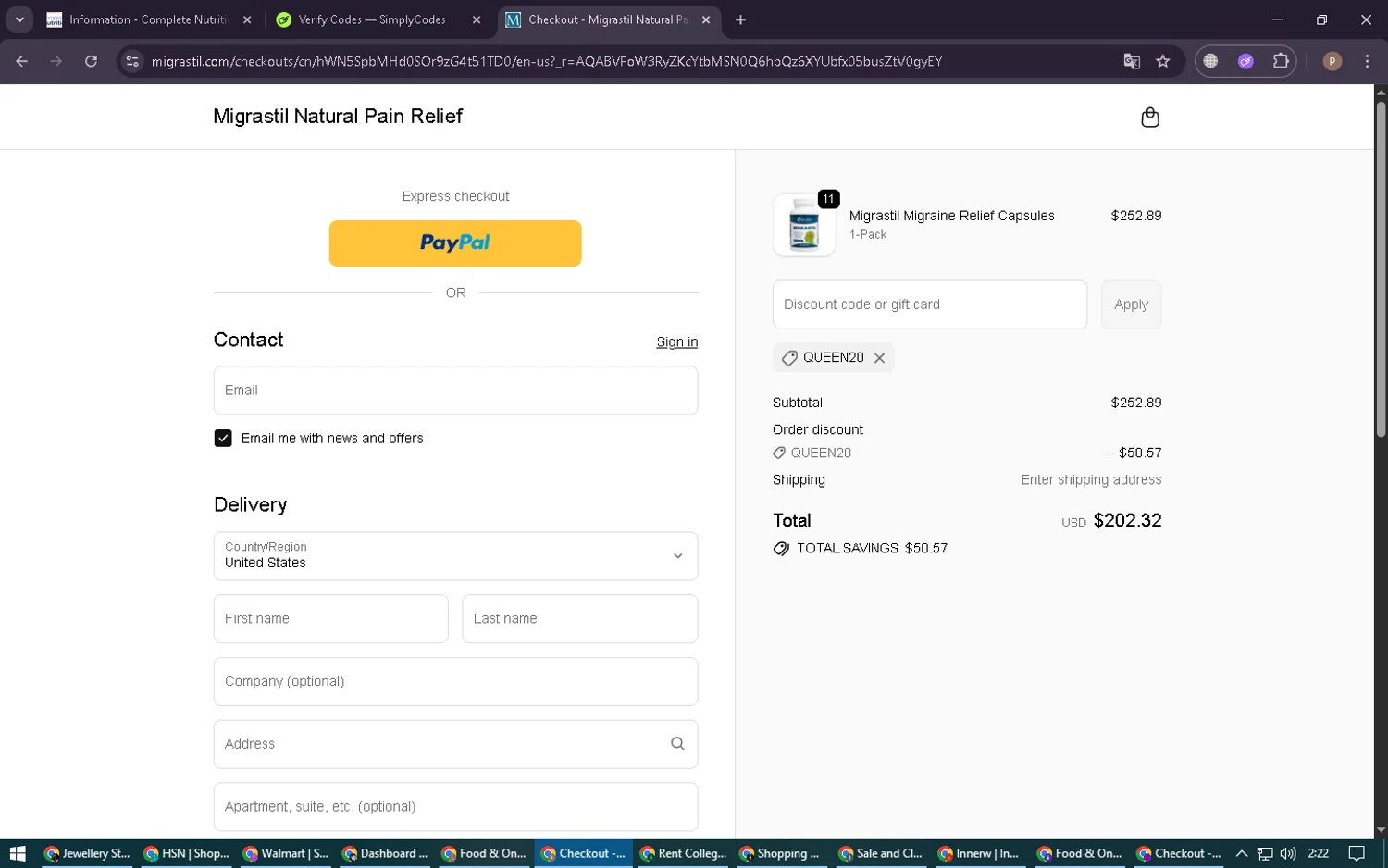This screenshot has width=1388, height=868.
Task: Click the page vertical scrollbar
Action: tap(1381, 268)
